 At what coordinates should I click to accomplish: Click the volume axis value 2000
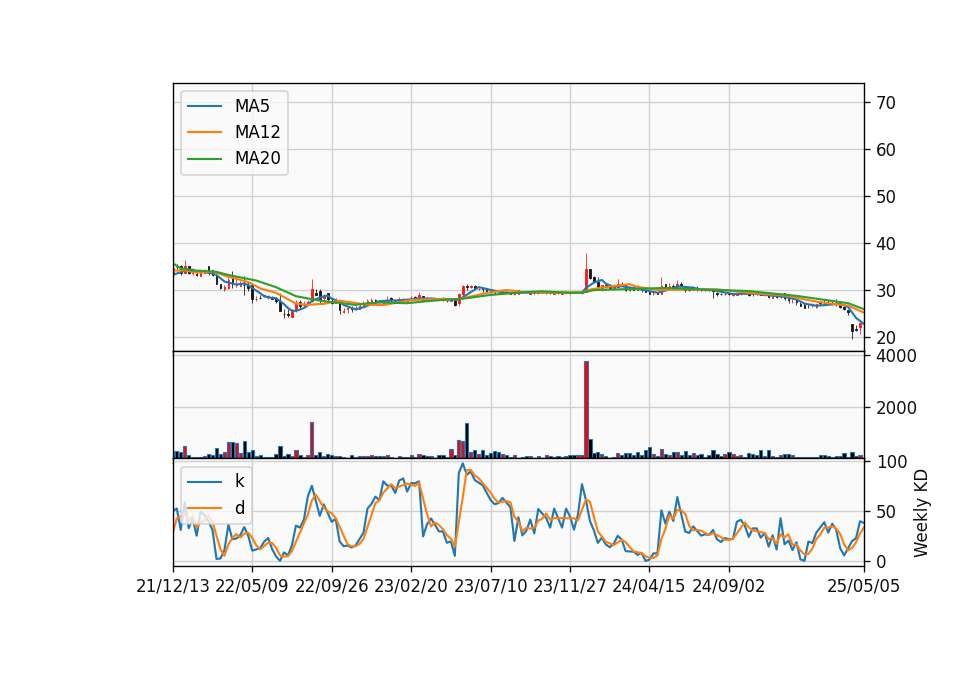(x=896, y=408)
